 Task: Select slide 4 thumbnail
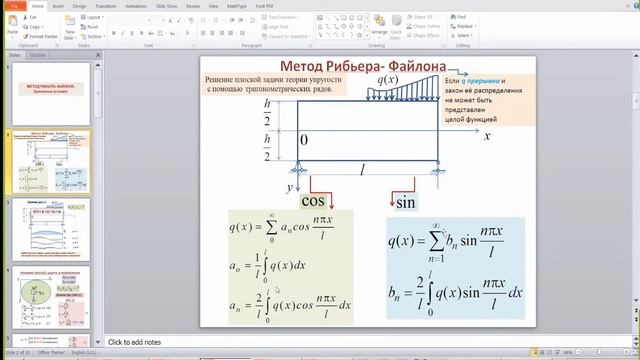[51, 297]
